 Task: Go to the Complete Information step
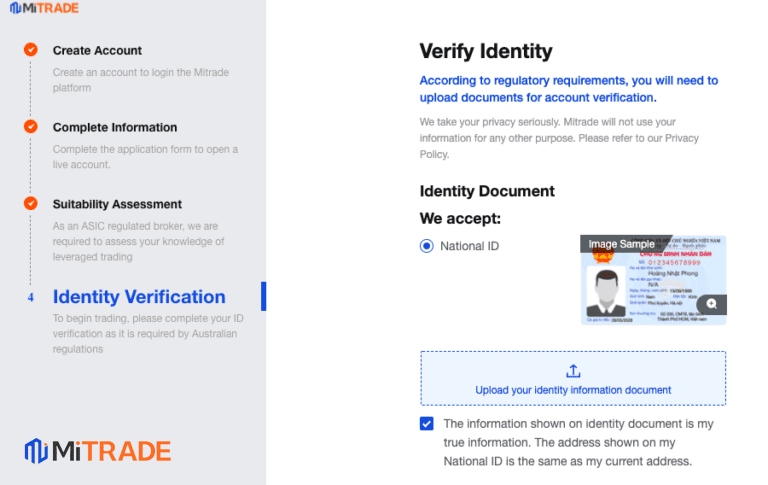pos(115,127)
